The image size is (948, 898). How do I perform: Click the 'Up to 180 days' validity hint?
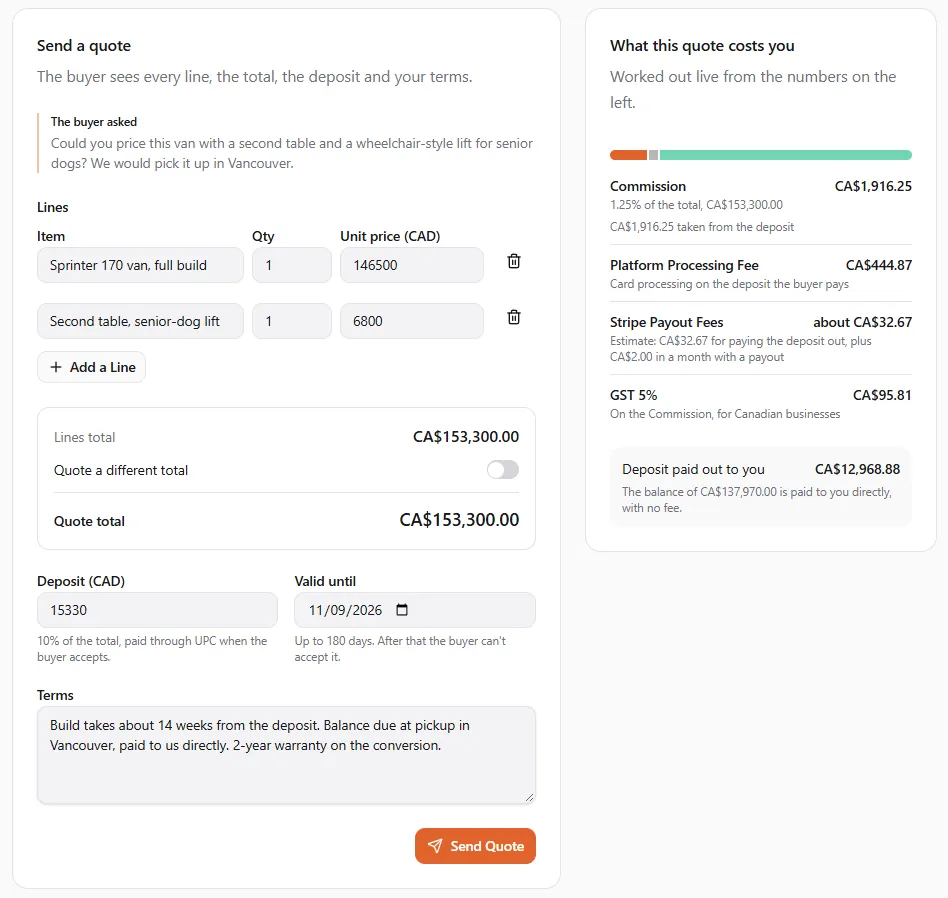(x=400, y=649)
